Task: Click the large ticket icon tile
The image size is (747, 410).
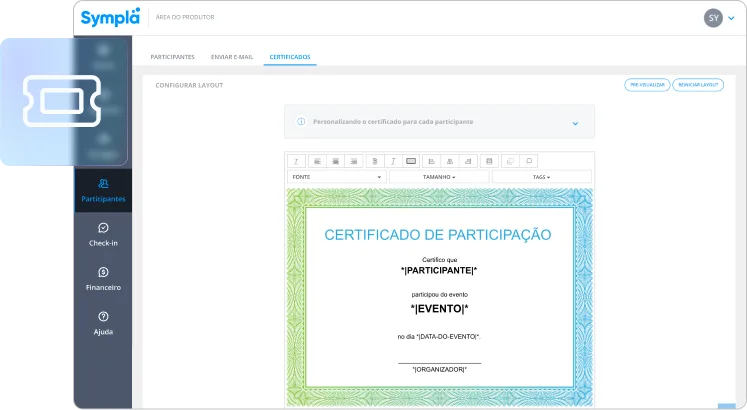Action: (62, 100)
